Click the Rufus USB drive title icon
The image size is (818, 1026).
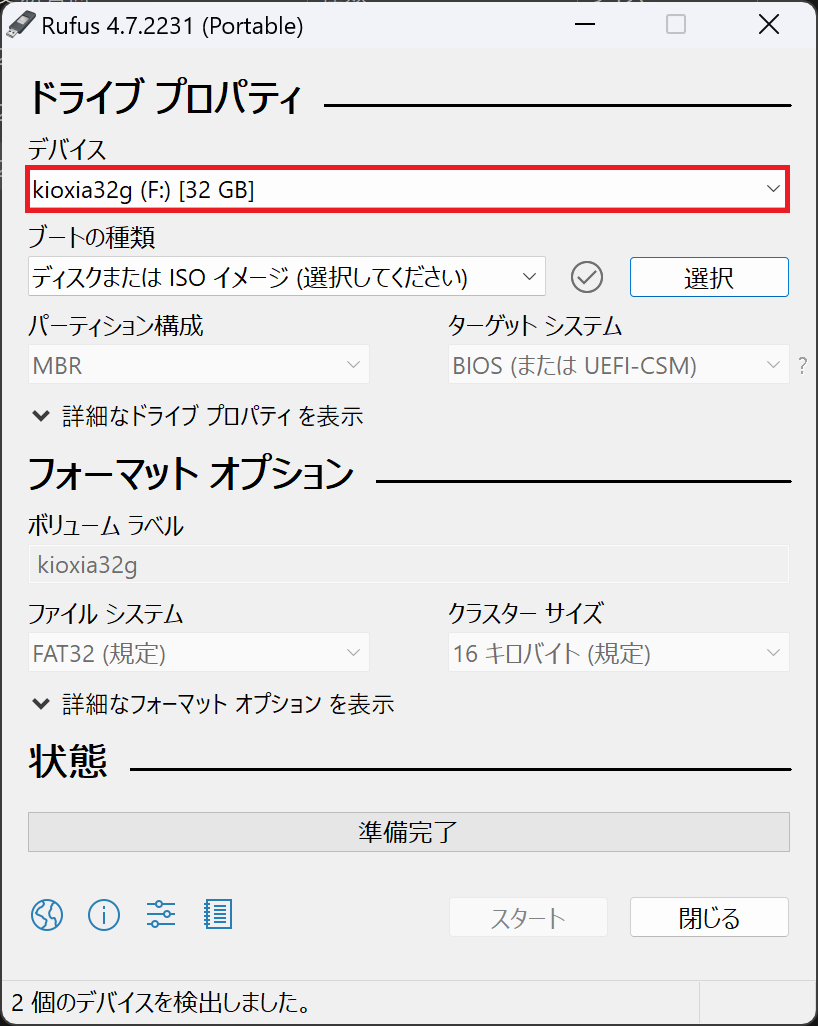20,26
